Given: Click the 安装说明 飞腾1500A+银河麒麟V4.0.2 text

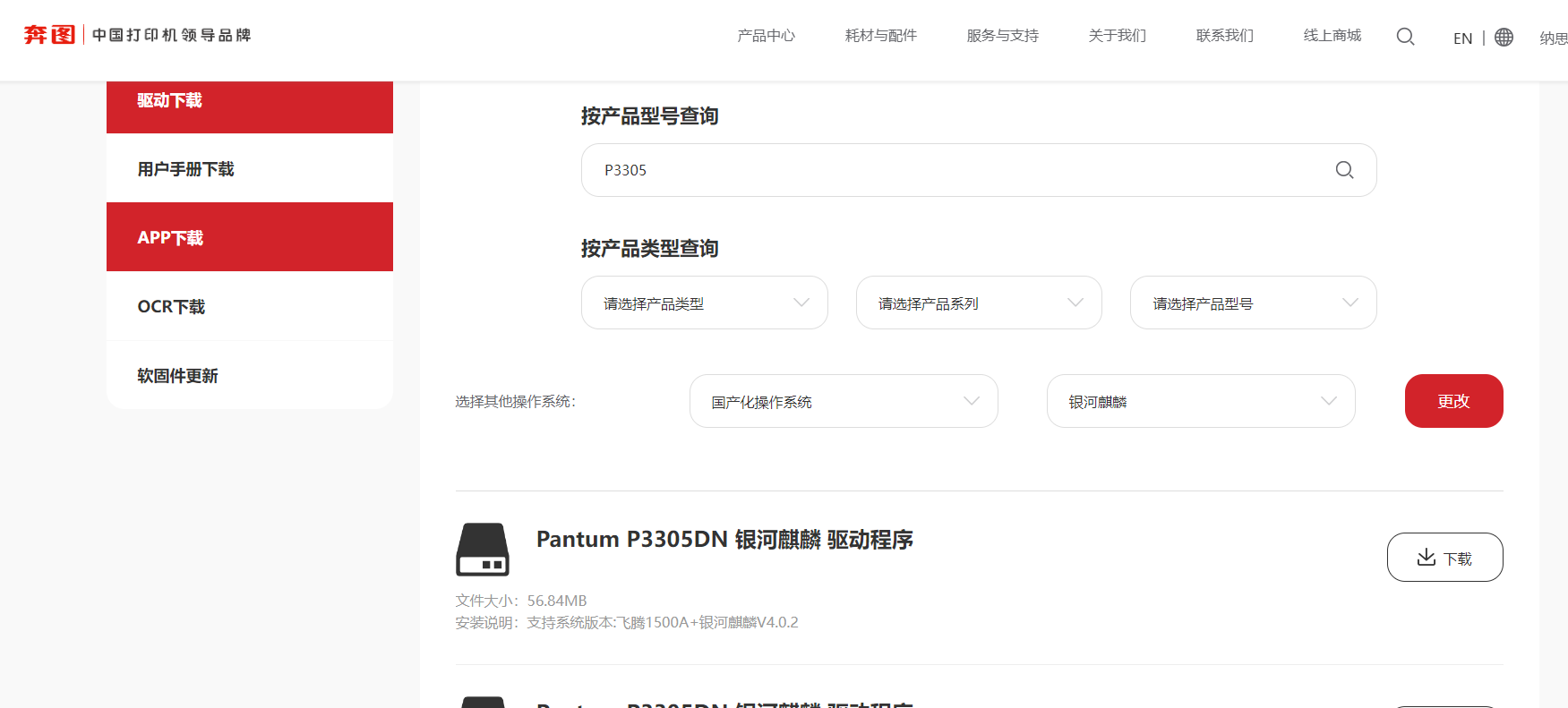Looking at the screenshot, I should 627,622.
